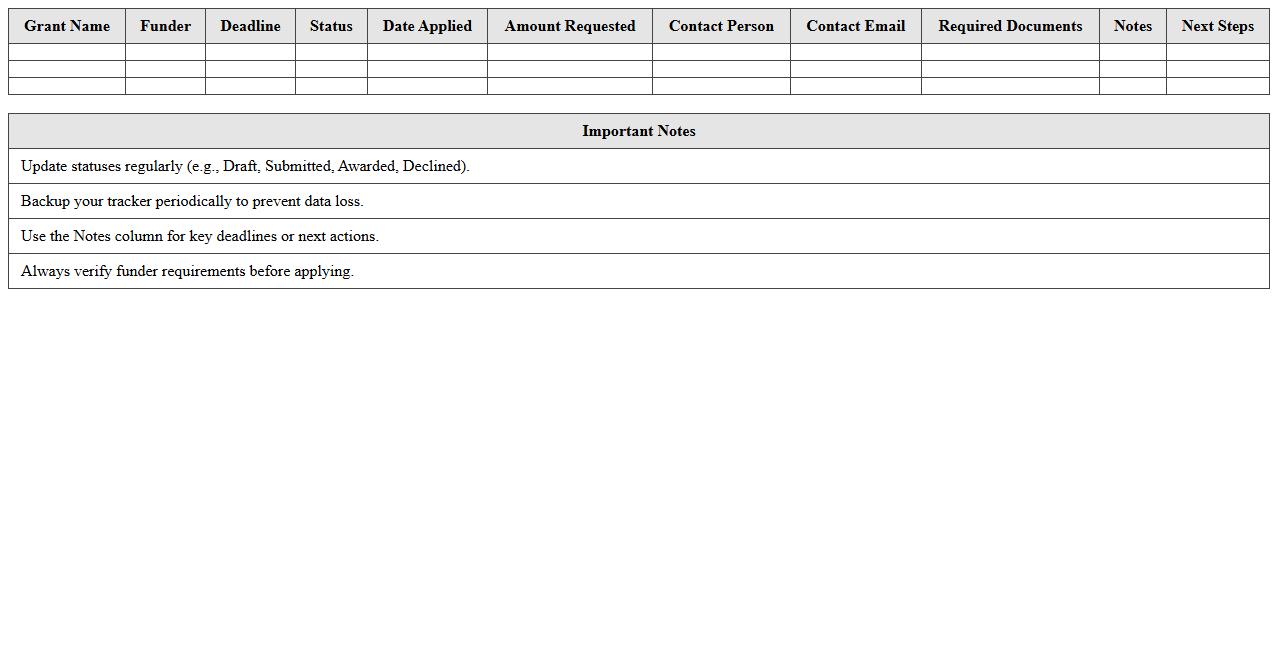The height and width of the screenshot is (650, 1278).
Task: Select the middle empty cell under Deadline
Action: (250, 69)
